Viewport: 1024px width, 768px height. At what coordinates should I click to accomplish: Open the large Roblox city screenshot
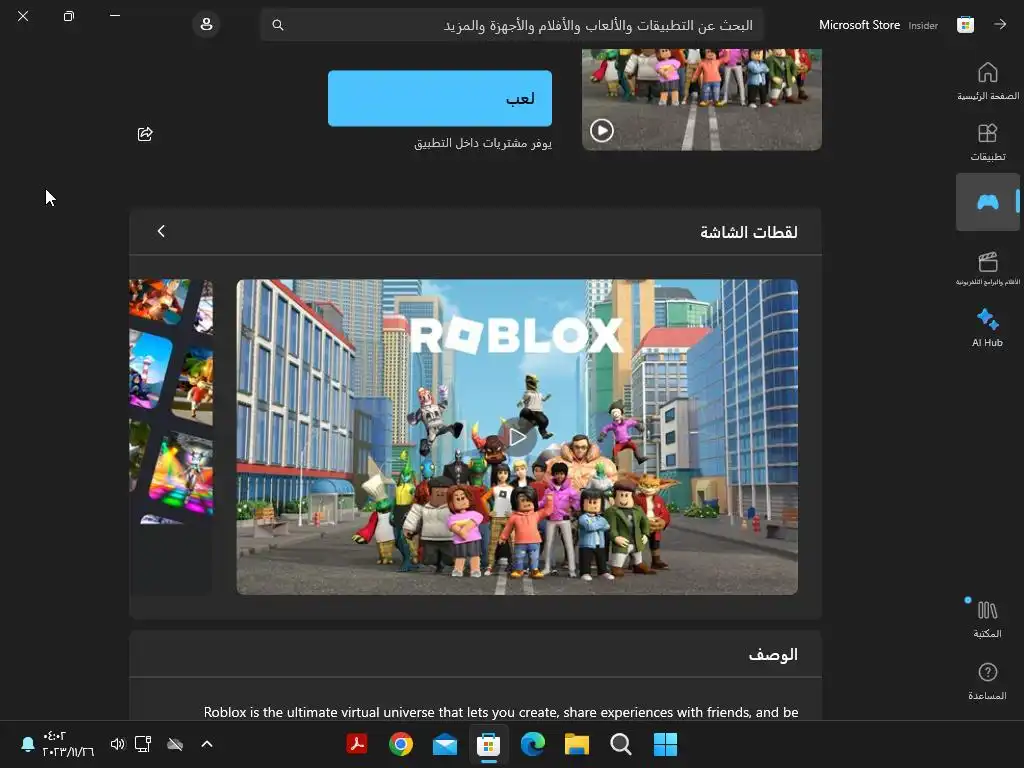pos(517,437)
